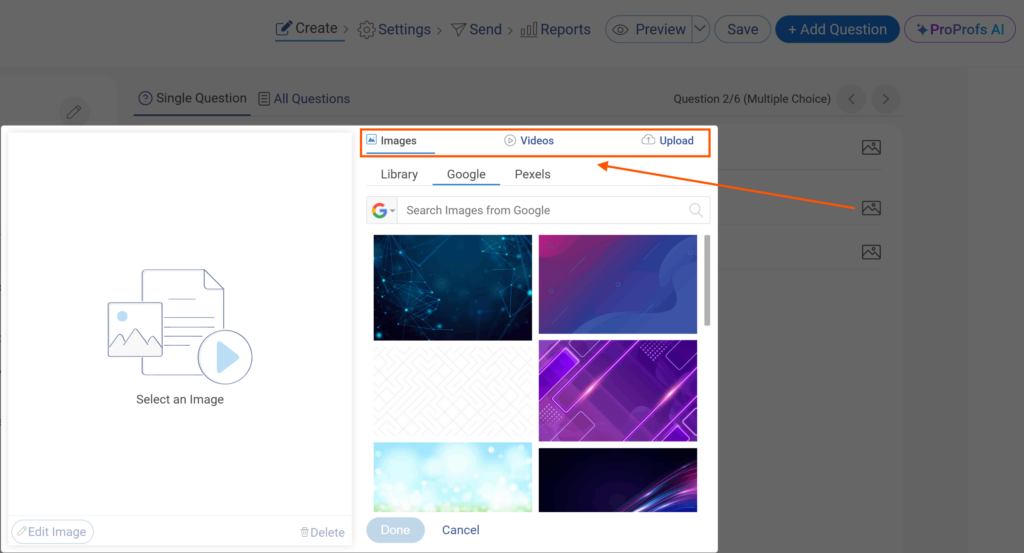
Task: Select the Upload tab in media dialog
Action: pyautogui.click(x=667, y=140)
